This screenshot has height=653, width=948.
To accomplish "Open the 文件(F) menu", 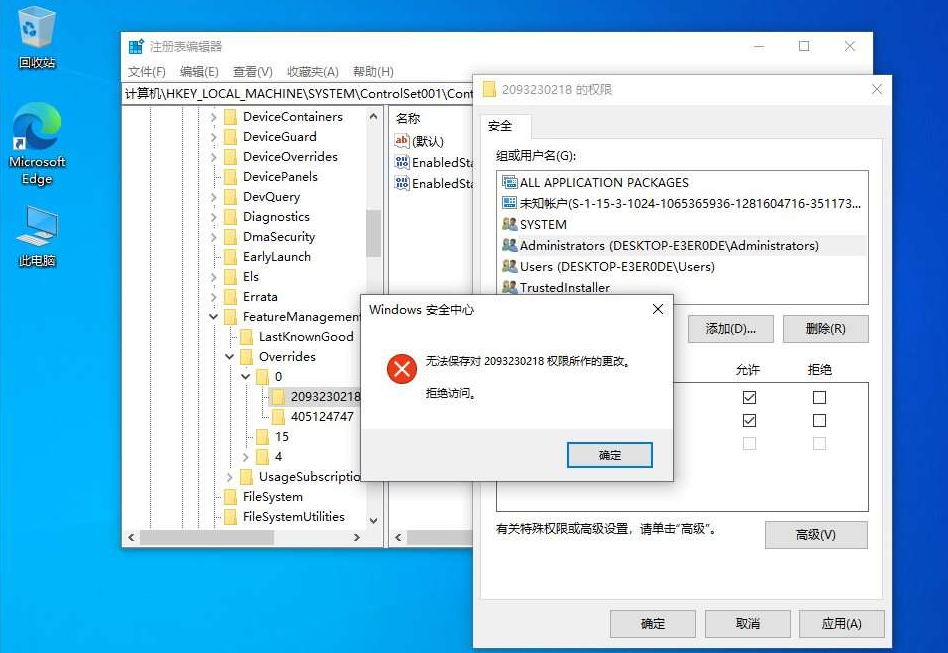I will 146,72.
